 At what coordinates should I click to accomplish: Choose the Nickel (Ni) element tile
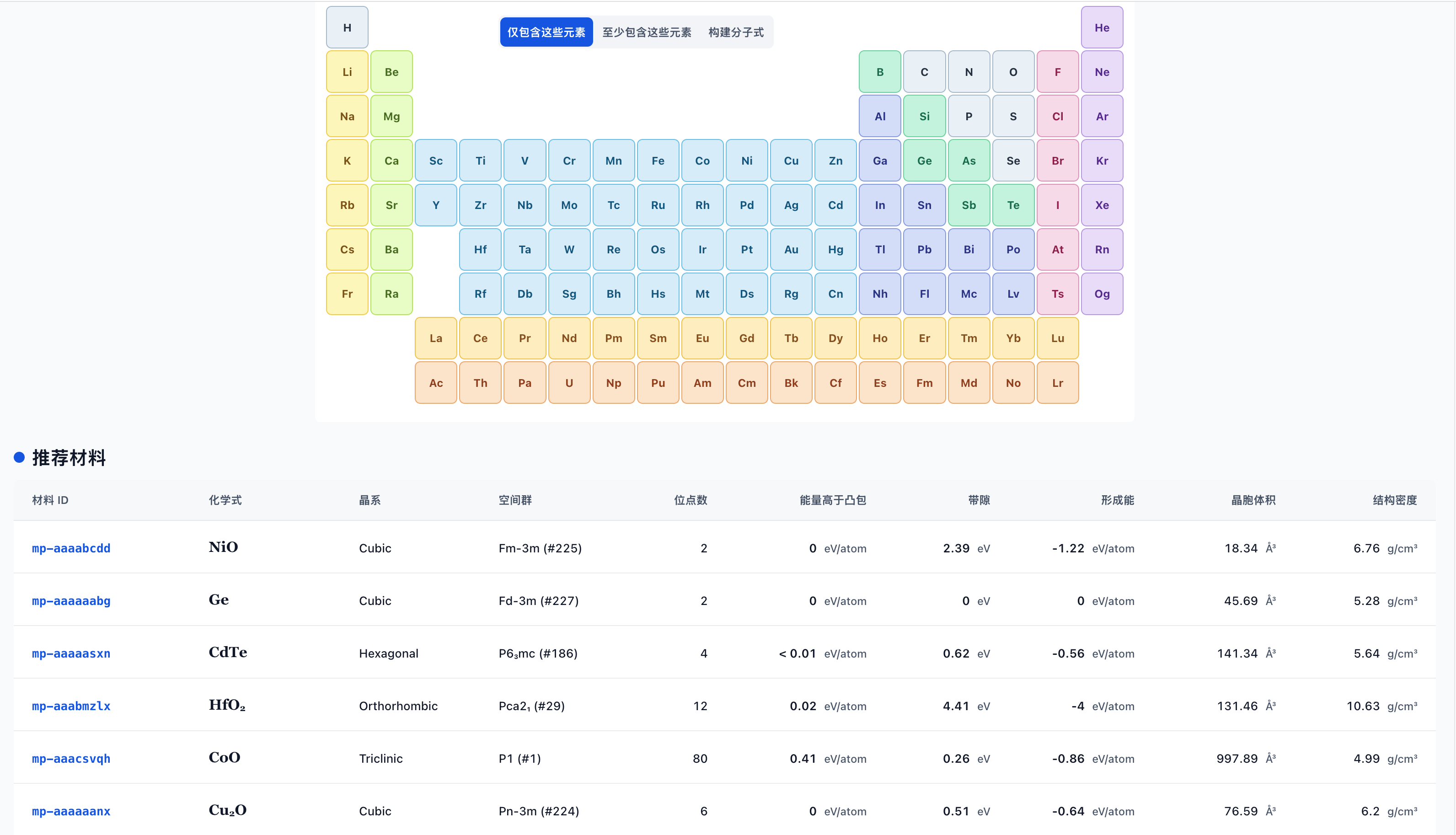(x=747, y=161)
